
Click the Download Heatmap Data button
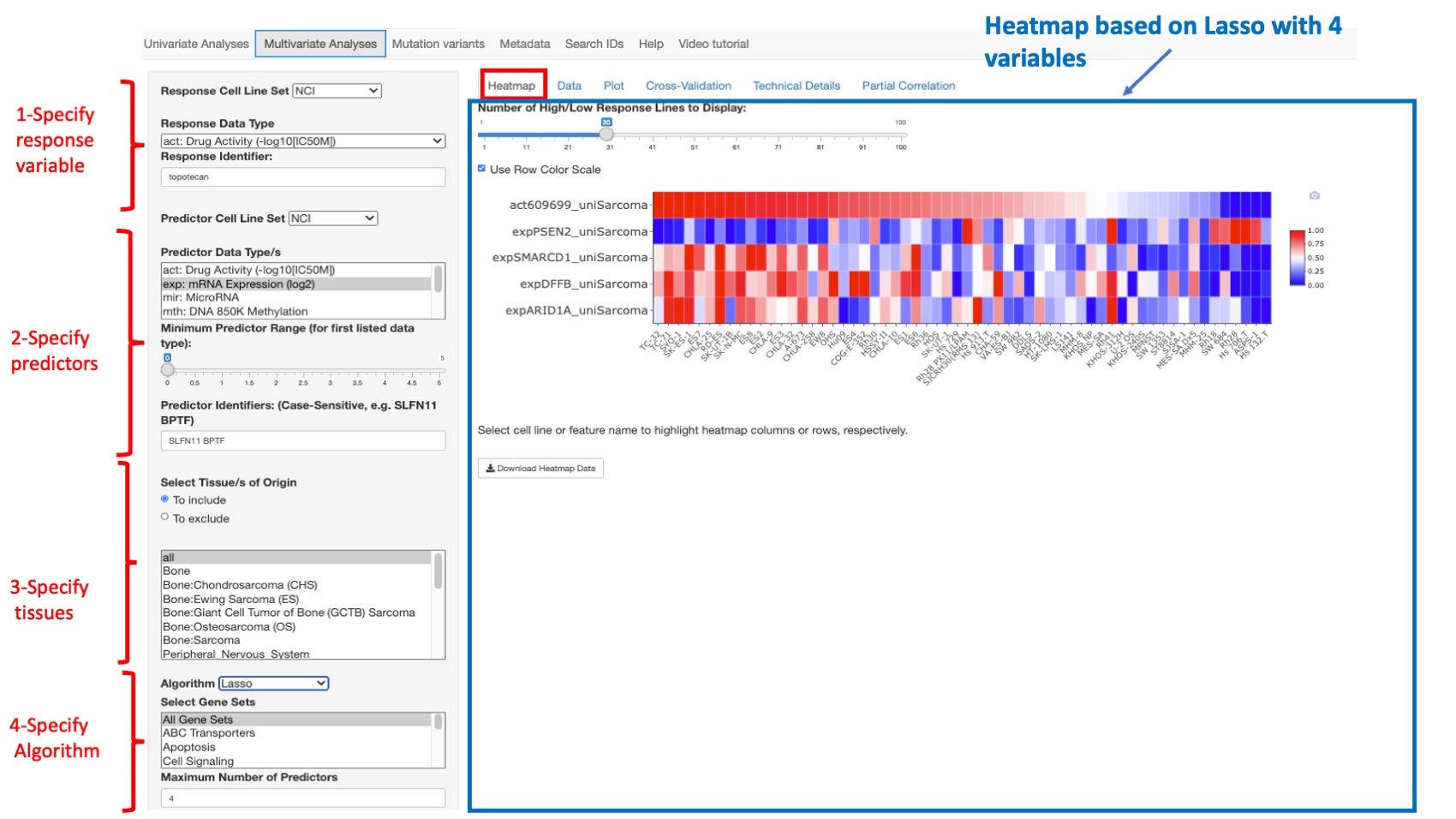(540, 468)
